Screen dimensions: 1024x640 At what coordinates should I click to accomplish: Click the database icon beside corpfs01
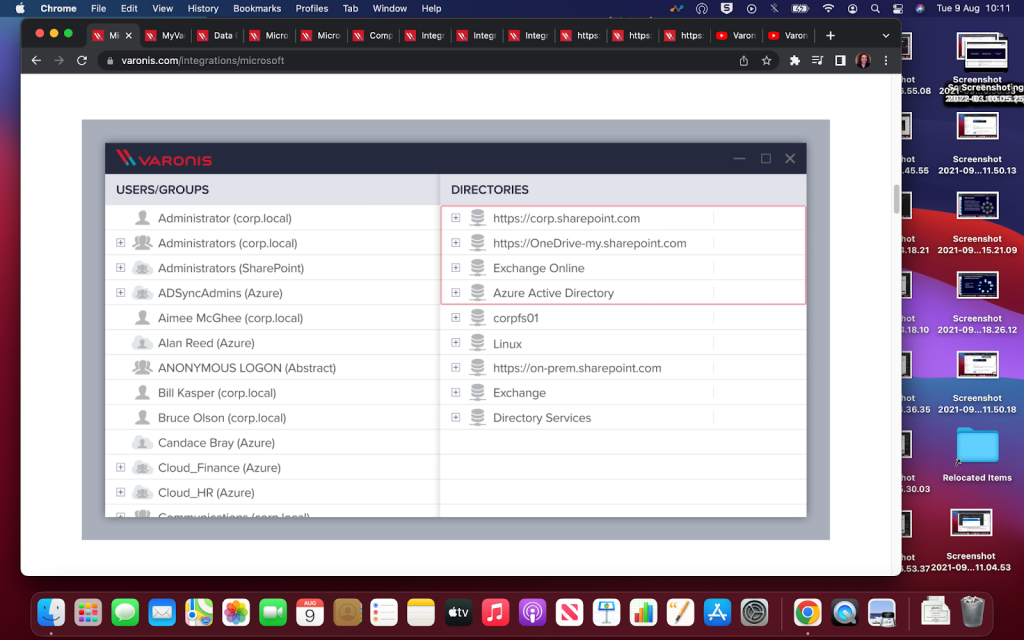point(477,318)
